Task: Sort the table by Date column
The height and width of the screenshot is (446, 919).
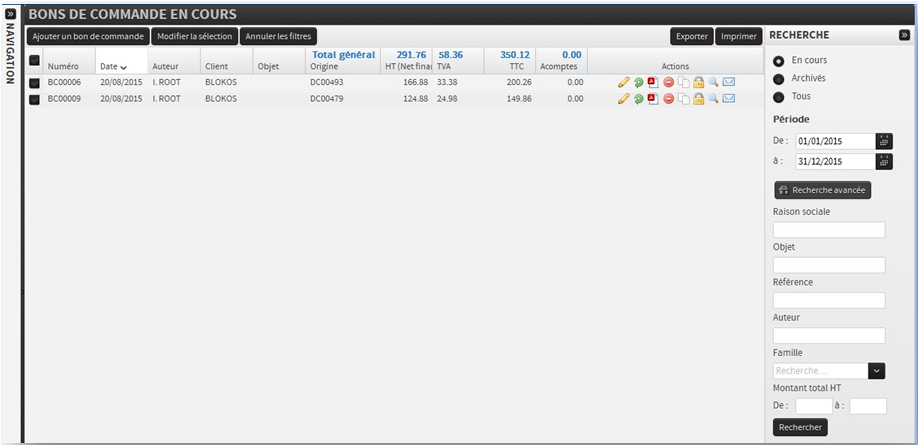Action: [113, 67]
